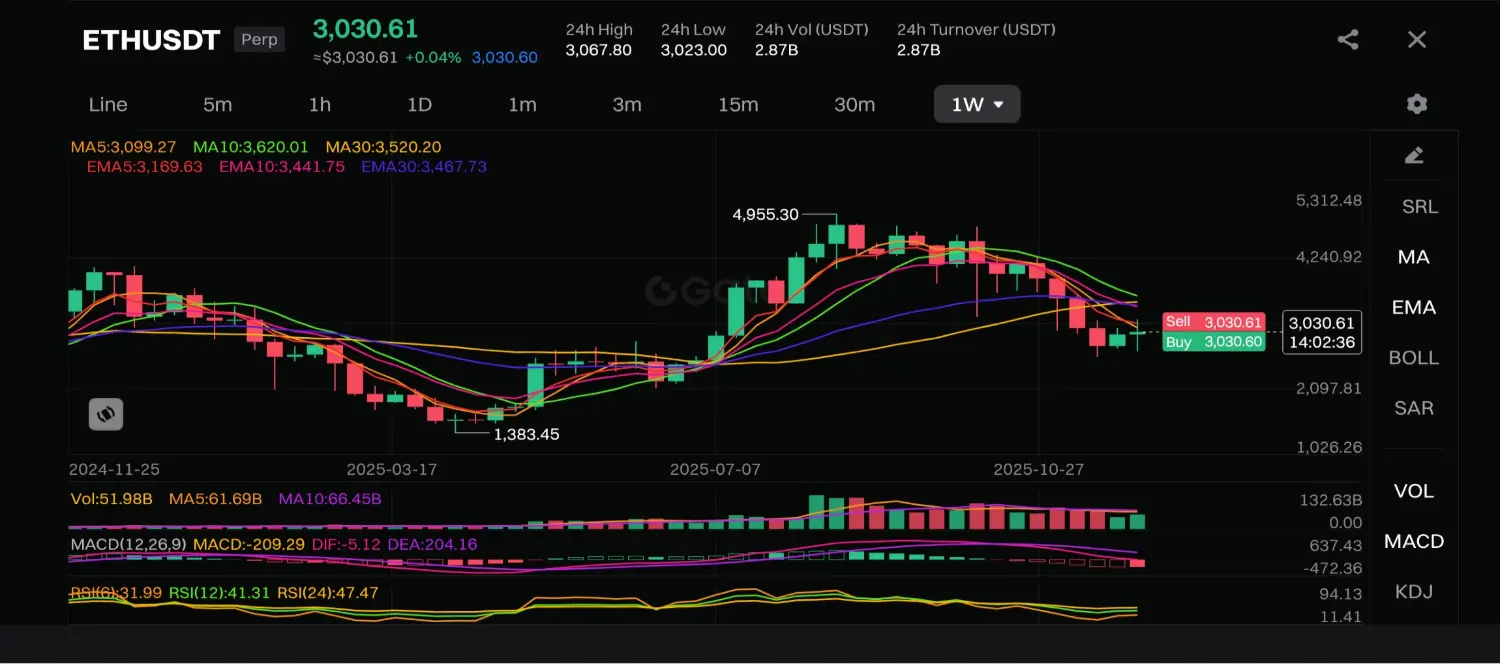The image size is (1500, 664).
Task: Click the +0.04% change value
Action: click(x=433, y=58)
